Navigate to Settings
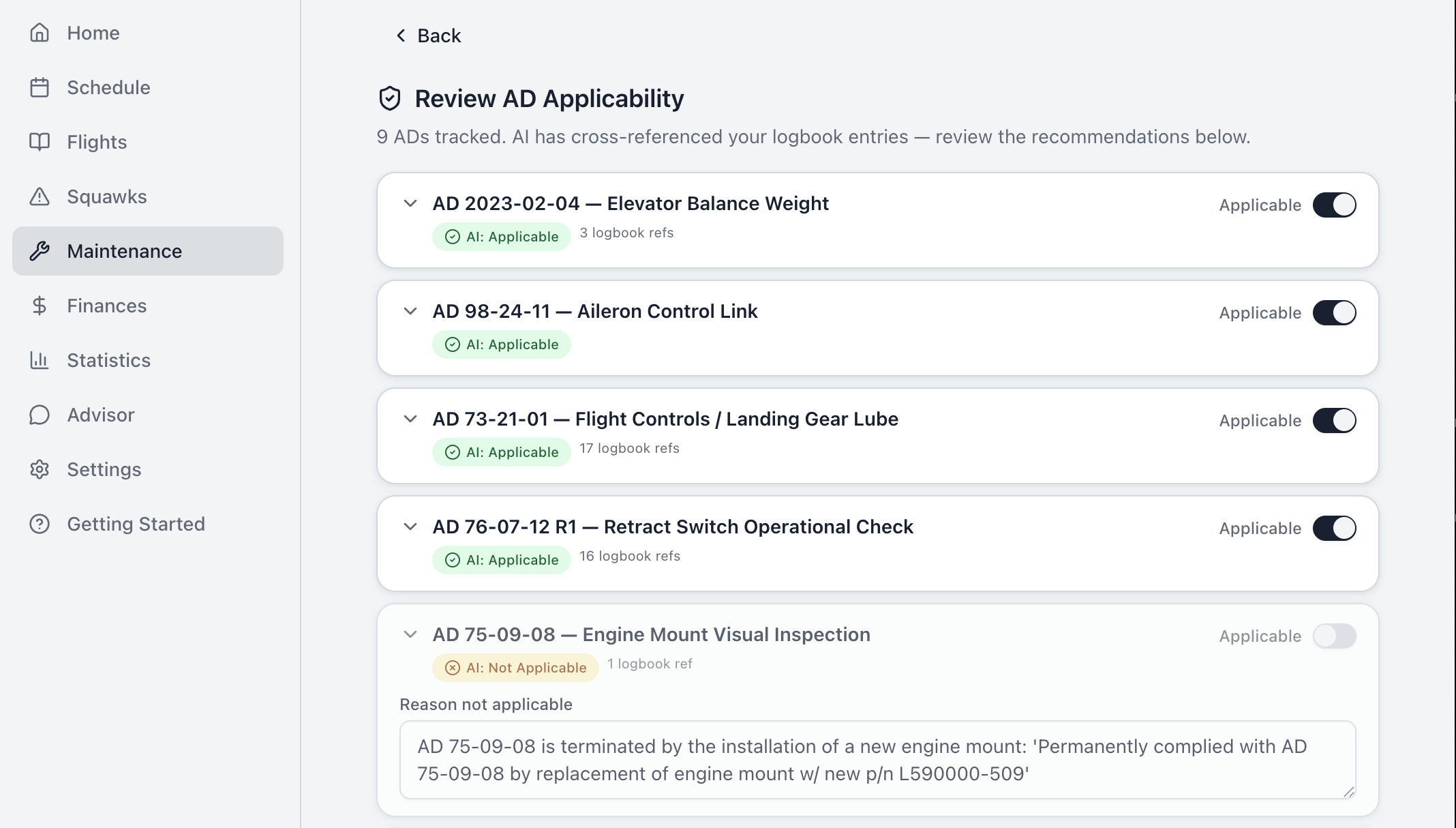This screenshot has width=1456, height=828. [x=104, y=469]
